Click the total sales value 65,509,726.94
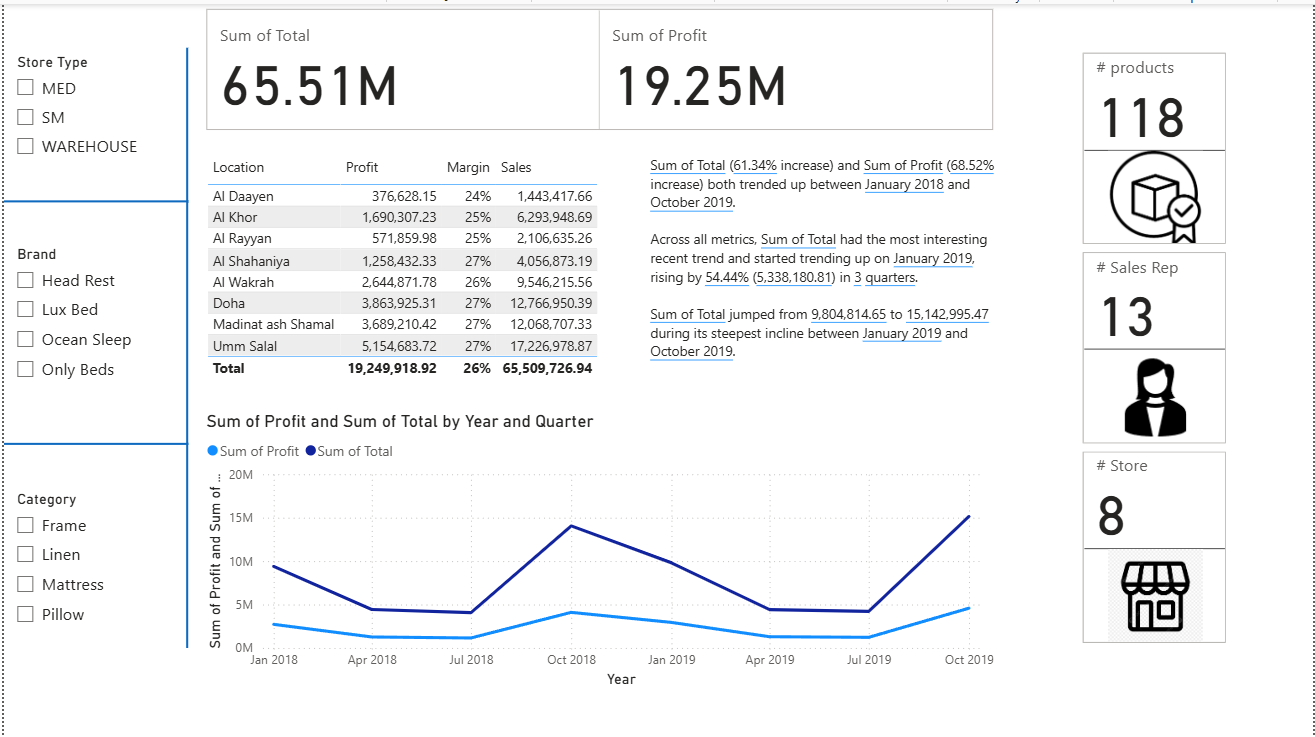Screen dimensions: 1315x737 [x=547, y=368]
